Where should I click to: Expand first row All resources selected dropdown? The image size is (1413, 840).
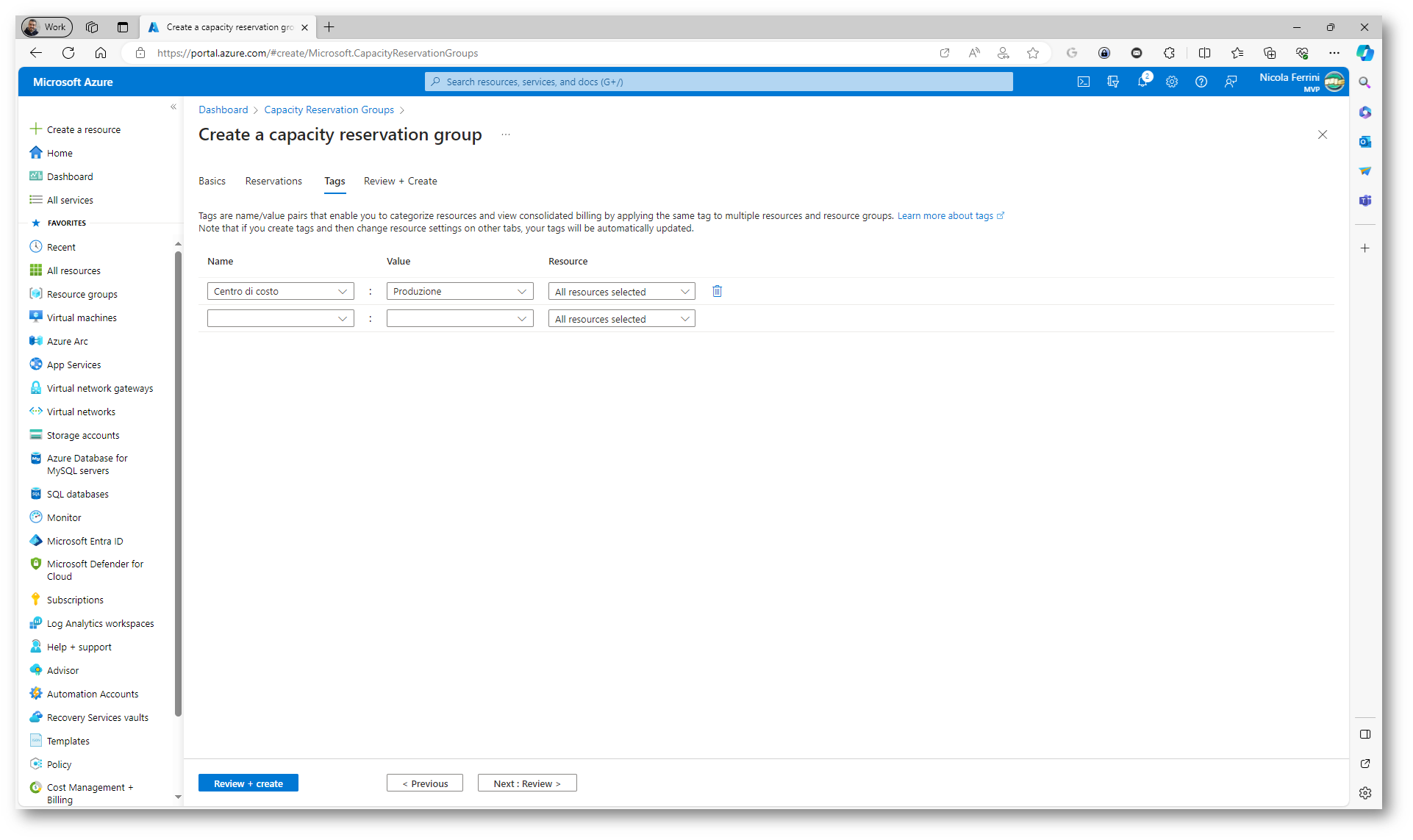tap(621, 292)
